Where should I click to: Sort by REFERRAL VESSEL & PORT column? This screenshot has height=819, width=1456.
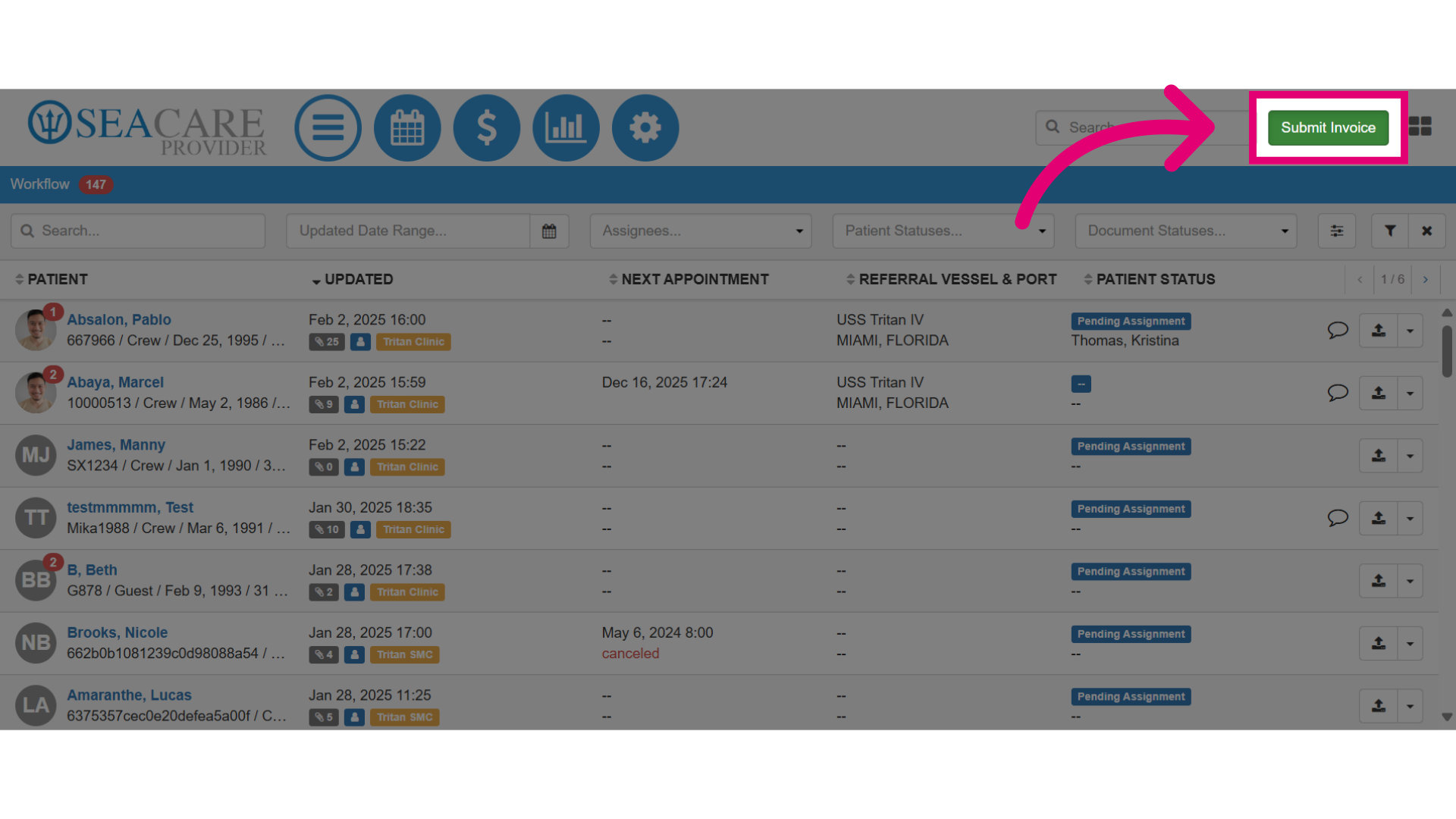[x=952, y=279]
